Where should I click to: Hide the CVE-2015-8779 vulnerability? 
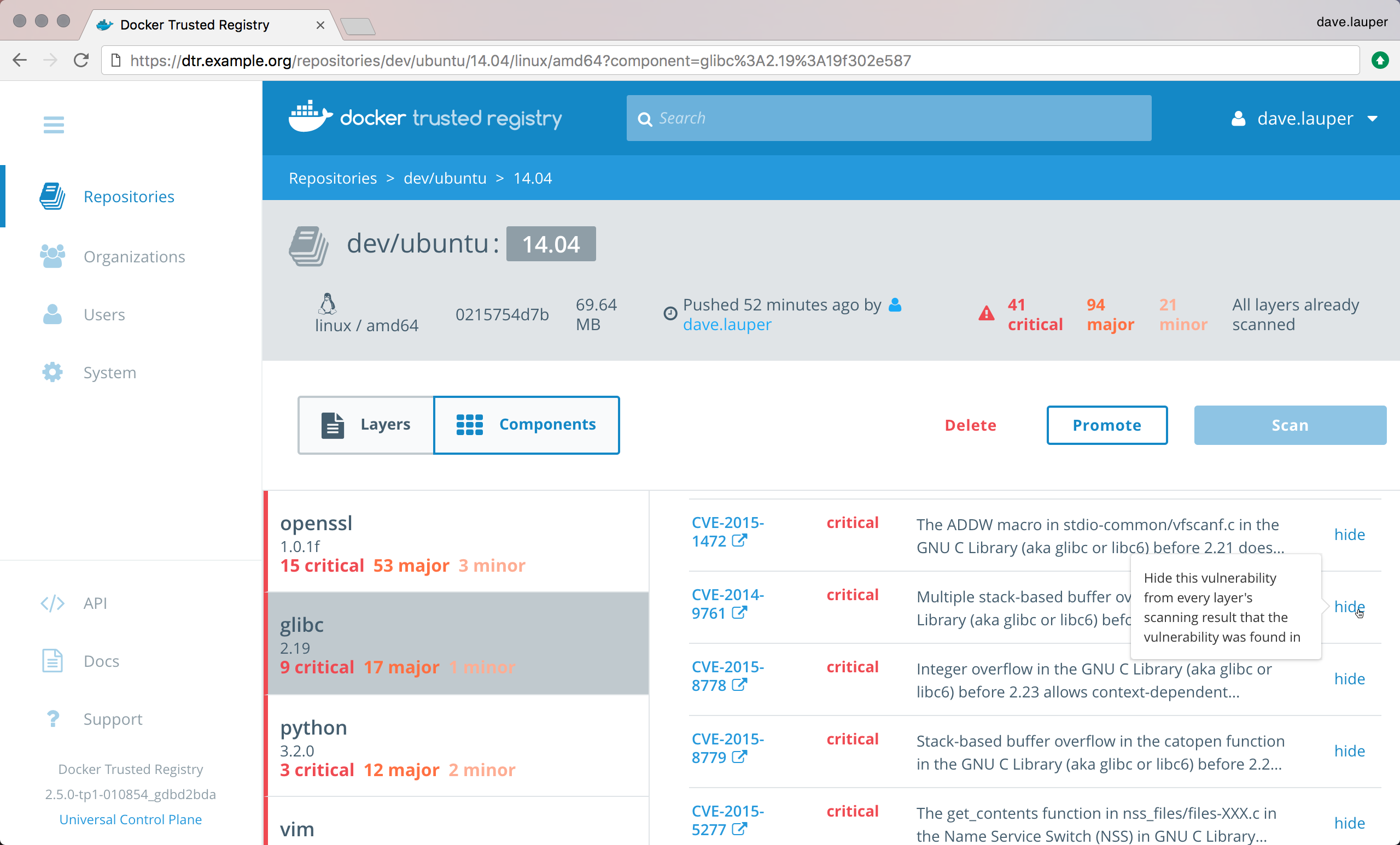pos(1350,751)
